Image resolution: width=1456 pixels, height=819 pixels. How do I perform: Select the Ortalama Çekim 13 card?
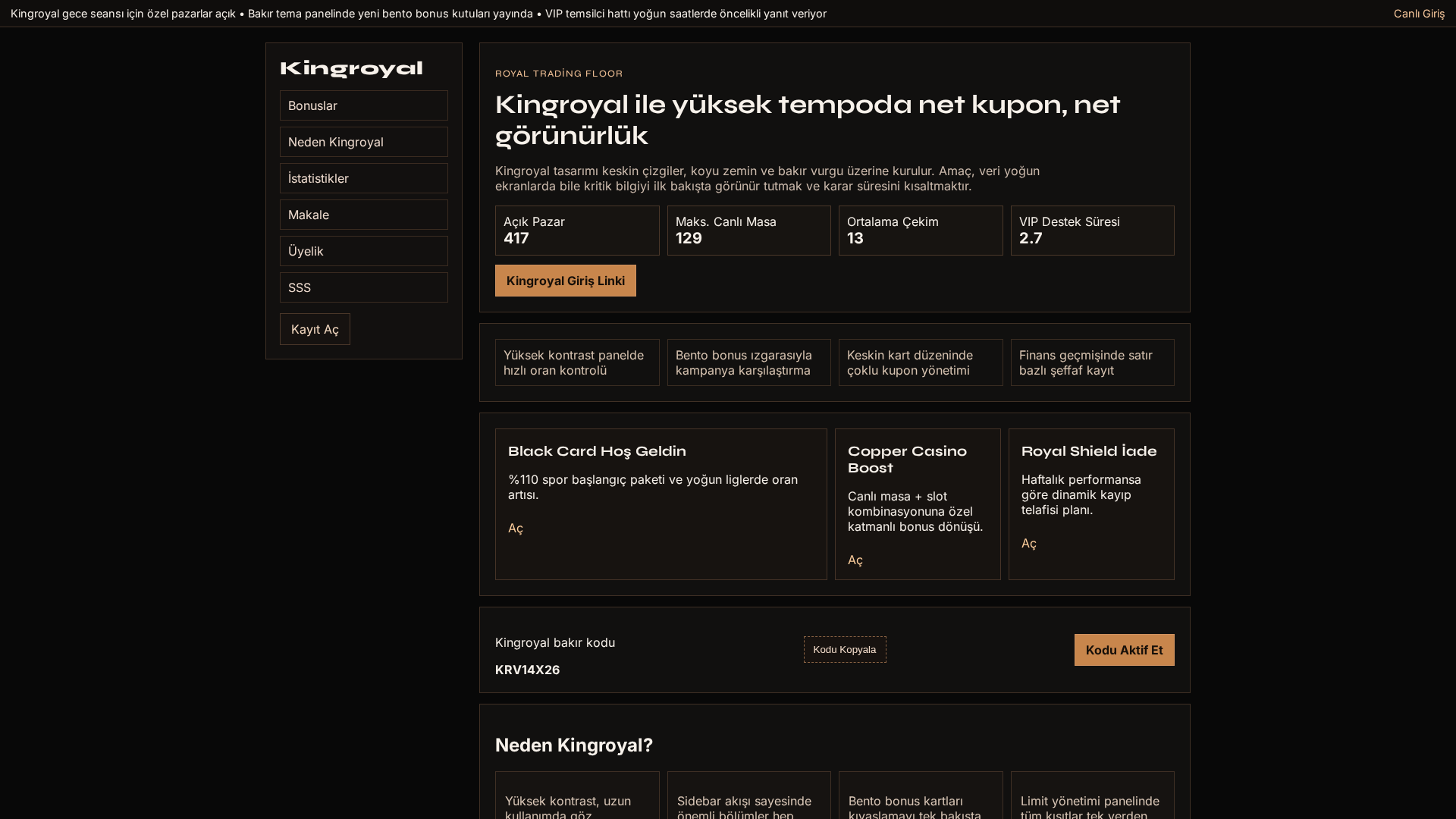(x=921, y=231)
